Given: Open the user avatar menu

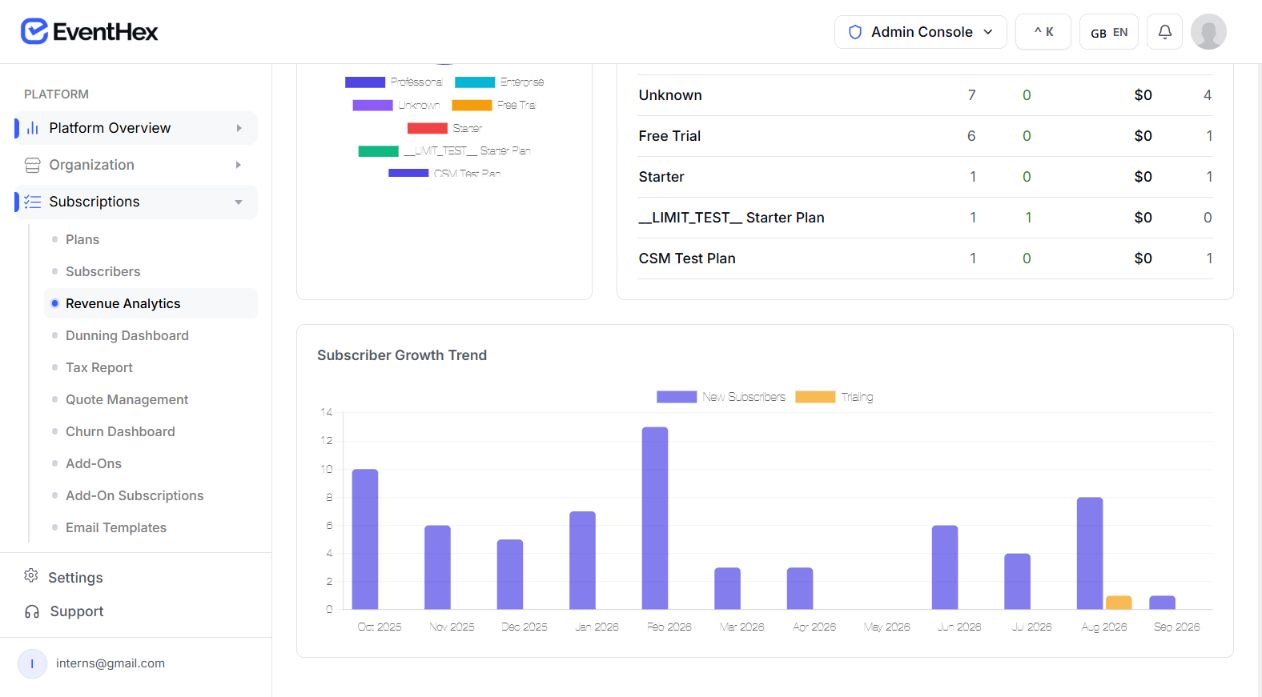Looking at the screenshot, I should pos(1209,32).
